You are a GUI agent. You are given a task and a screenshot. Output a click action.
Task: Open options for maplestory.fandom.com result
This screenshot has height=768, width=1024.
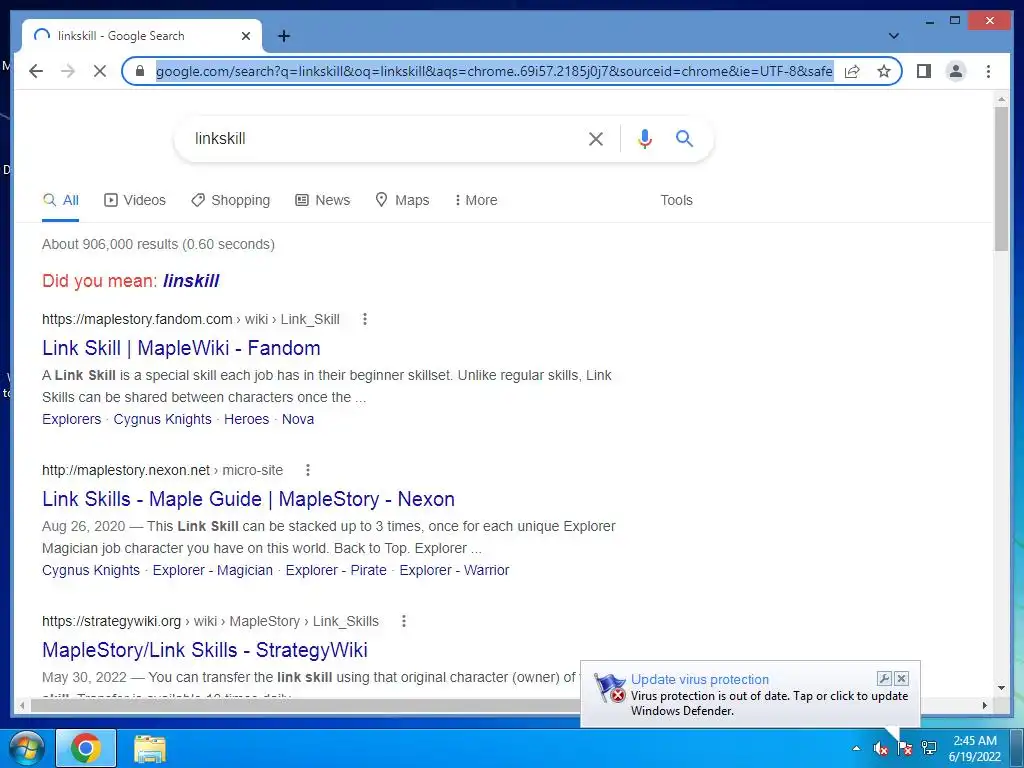point(364,319)
